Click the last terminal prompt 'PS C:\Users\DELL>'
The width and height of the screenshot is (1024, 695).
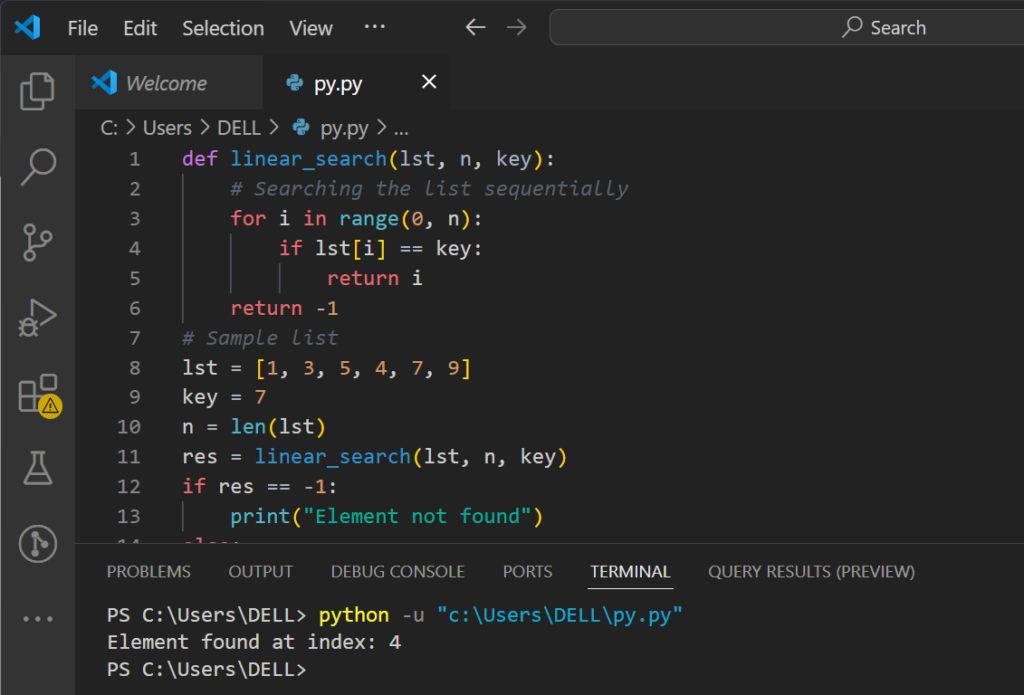(206, 670)
